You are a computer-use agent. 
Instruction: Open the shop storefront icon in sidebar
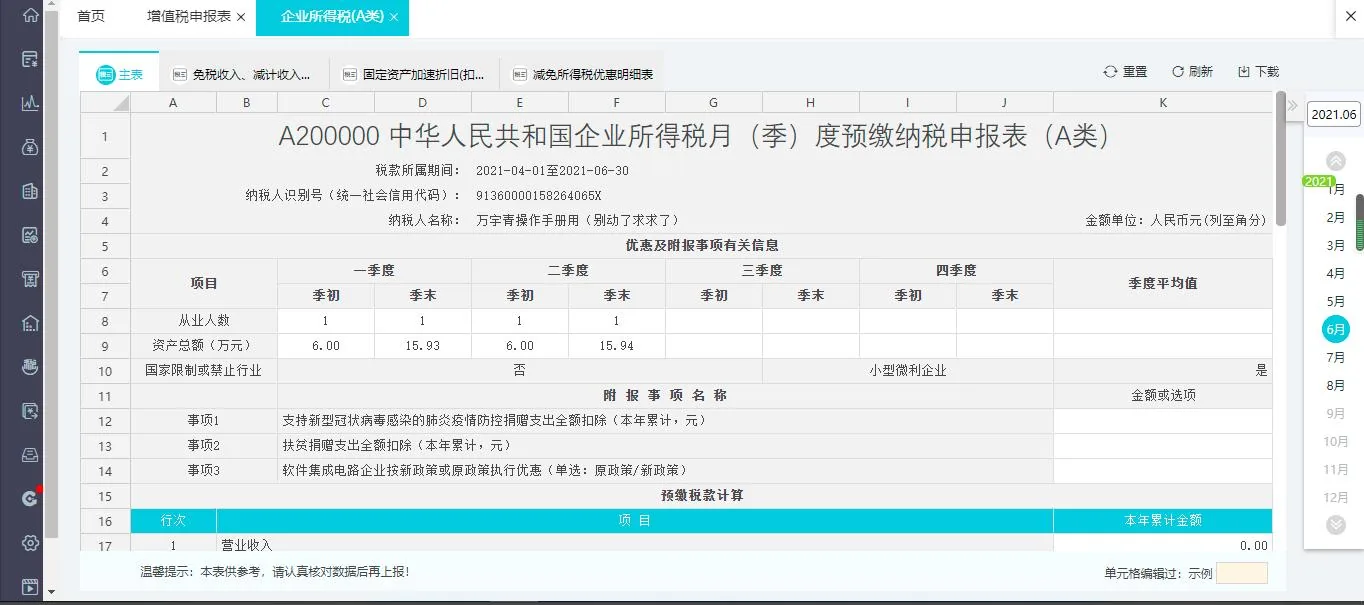tap(30, 279)
